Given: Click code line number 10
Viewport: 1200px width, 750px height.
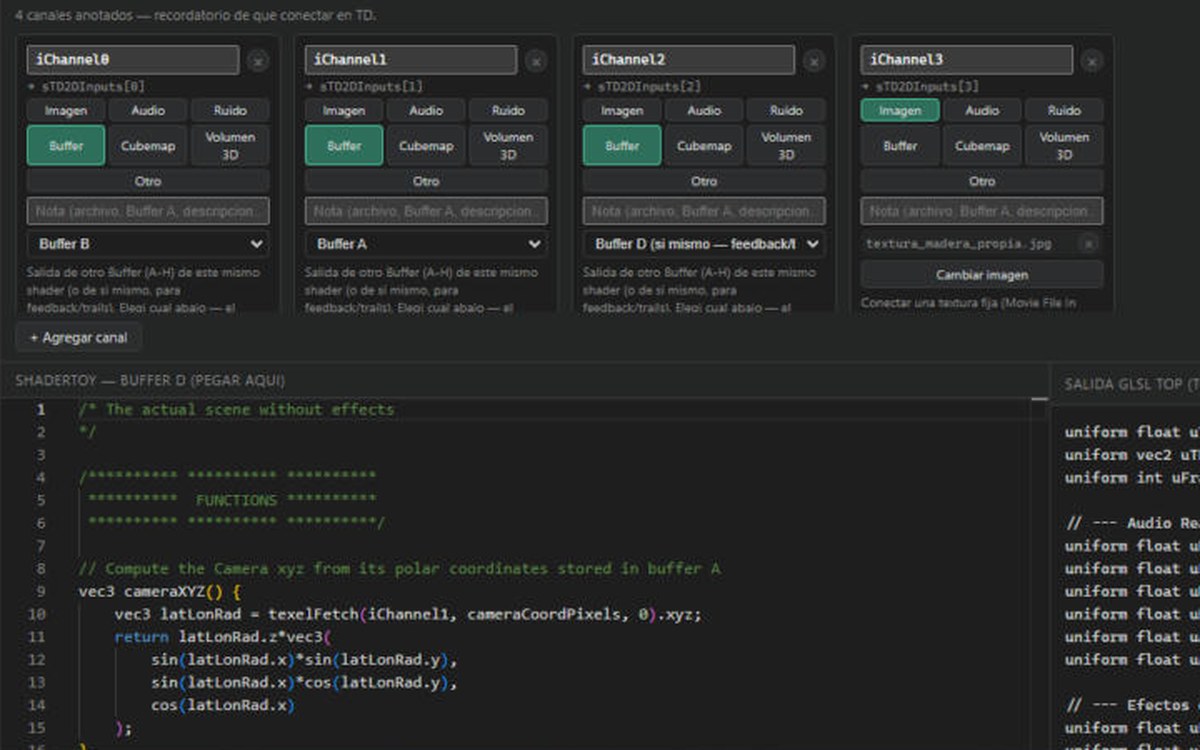Looking at the screenshot, I should (x=37, y=614).
